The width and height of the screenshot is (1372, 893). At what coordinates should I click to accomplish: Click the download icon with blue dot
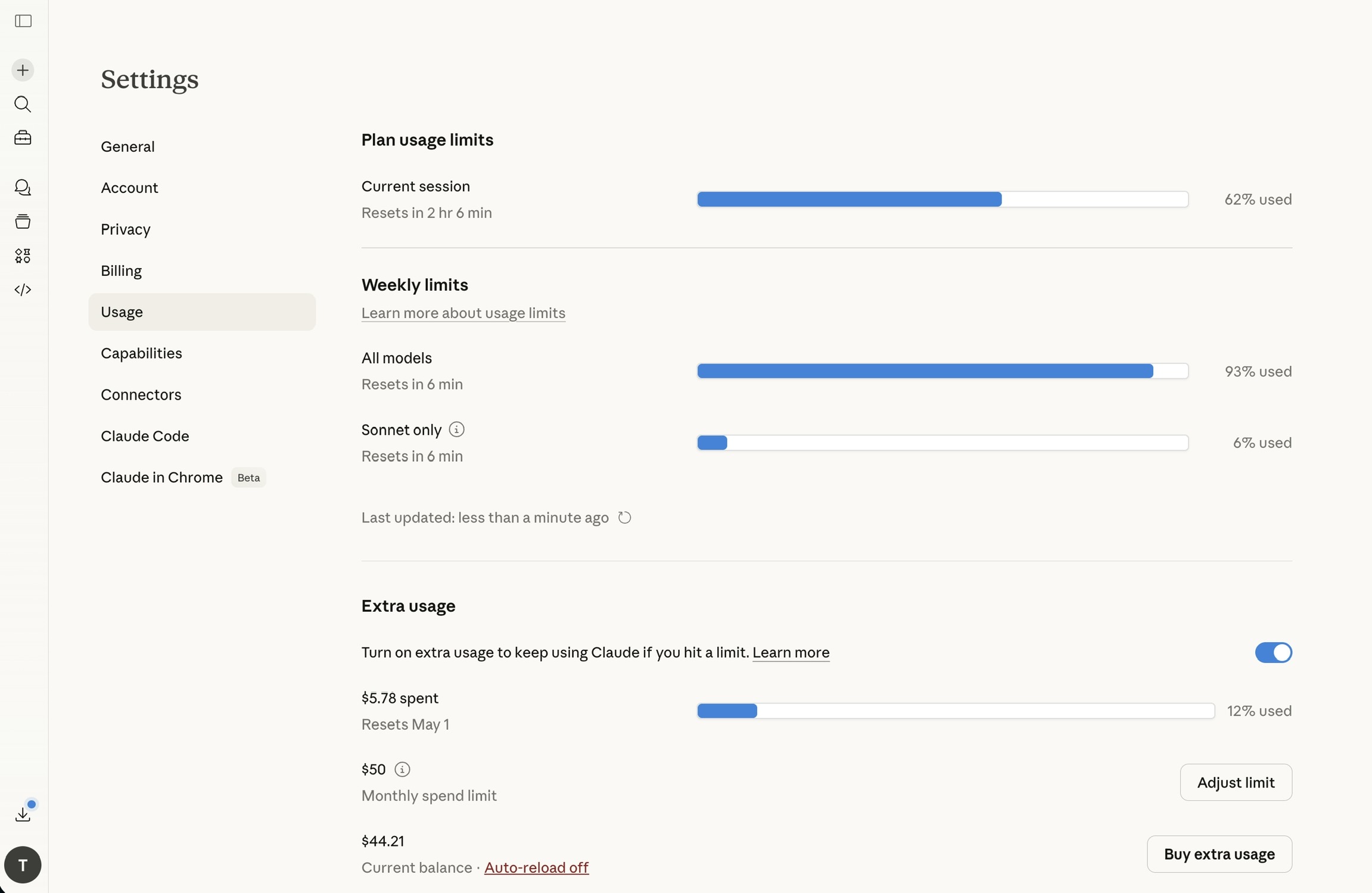(x=23, y=814)
